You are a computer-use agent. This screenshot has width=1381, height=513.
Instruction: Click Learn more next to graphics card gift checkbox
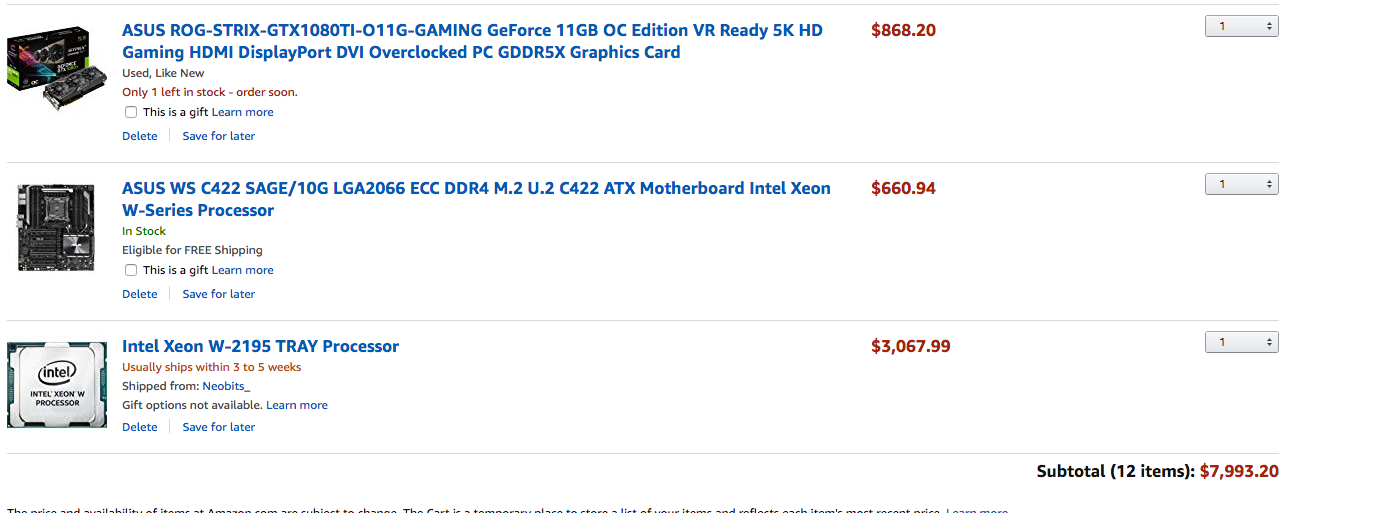[x=243, y=112]
